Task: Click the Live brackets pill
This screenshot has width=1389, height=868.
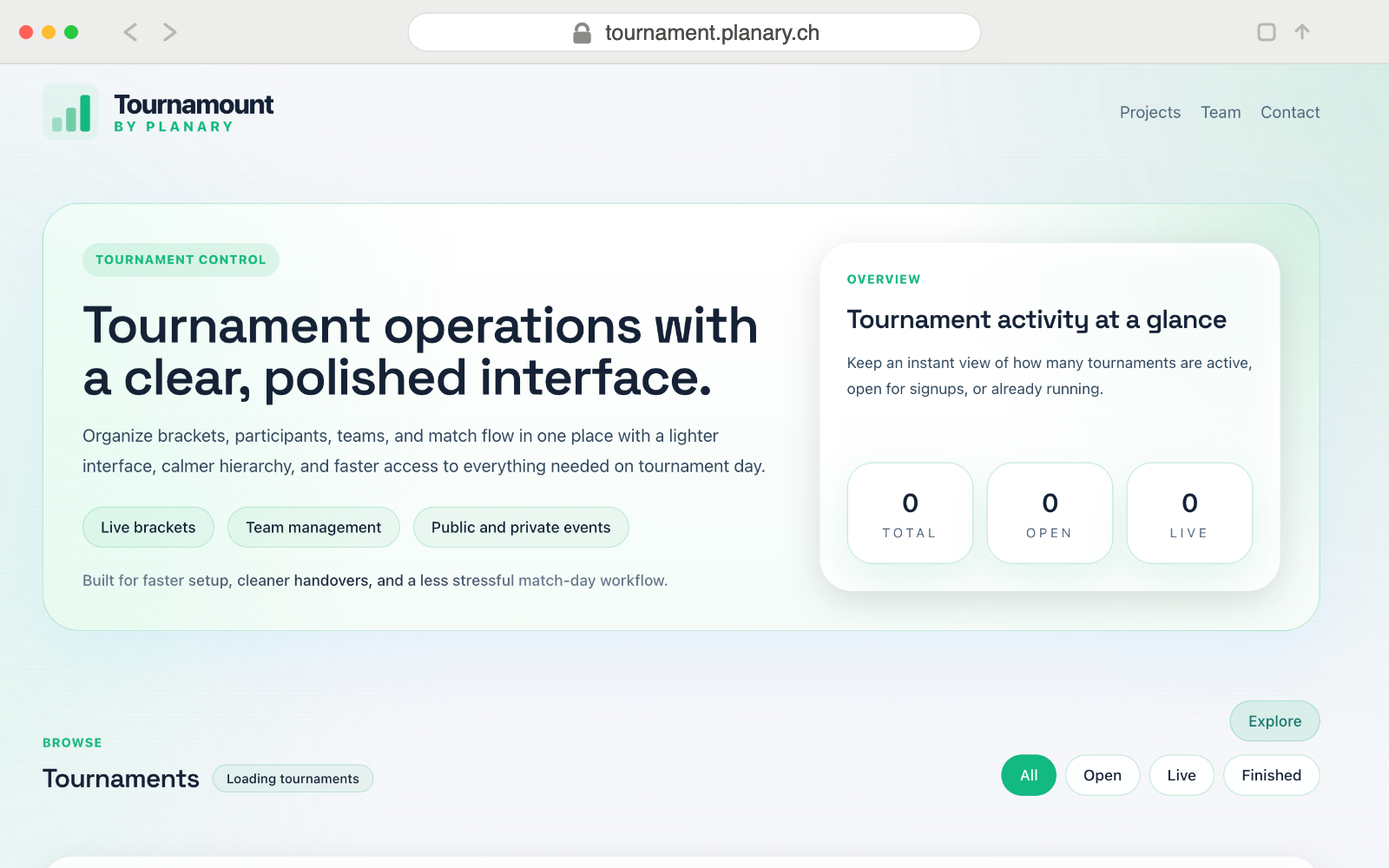Action: click(x=148, y=527)
